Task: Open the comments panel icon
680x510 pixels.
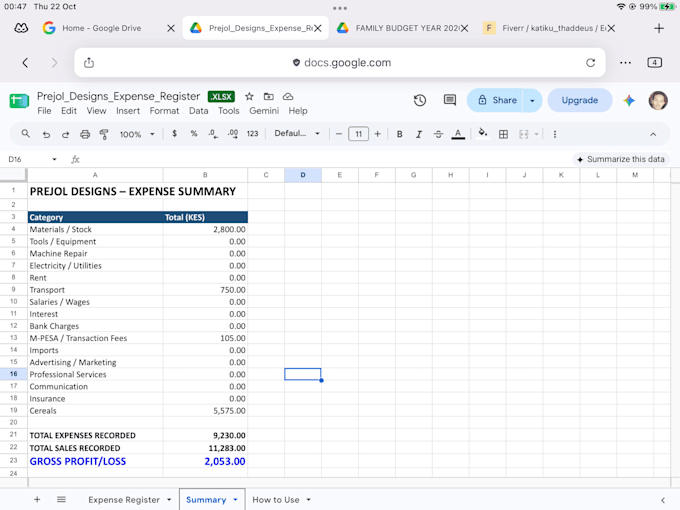Action: pyautogui.click(x=450, y=100)
